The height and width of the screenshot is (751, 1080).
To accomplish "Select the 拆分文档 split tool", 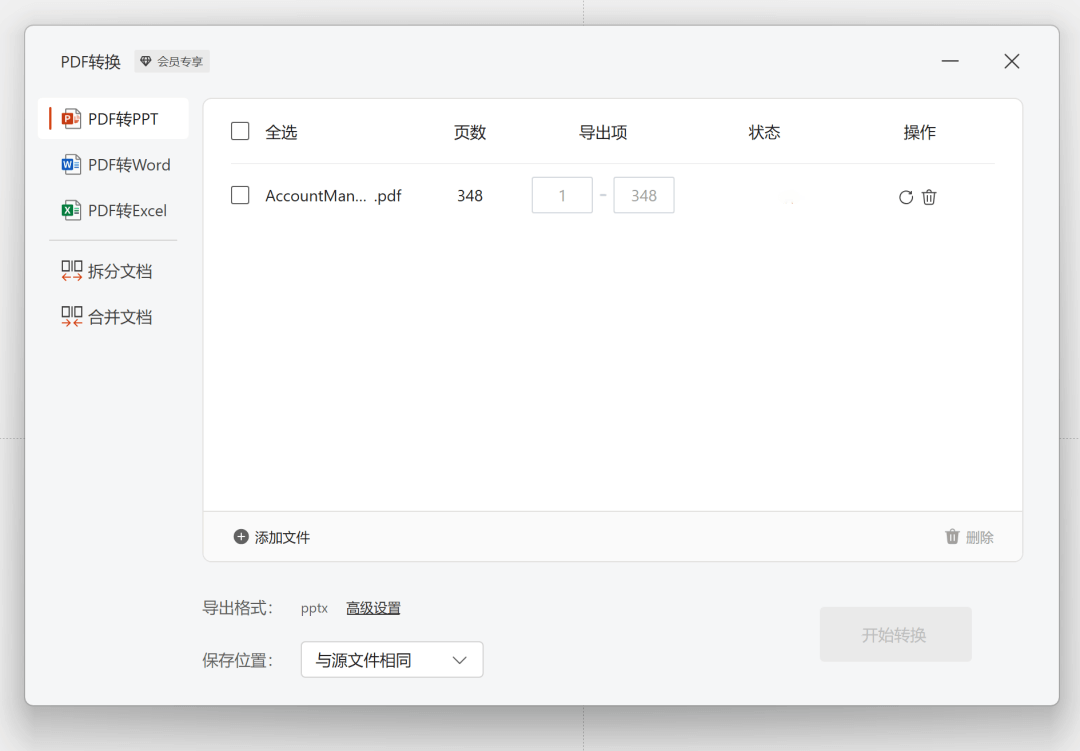I will coord(105,270).
